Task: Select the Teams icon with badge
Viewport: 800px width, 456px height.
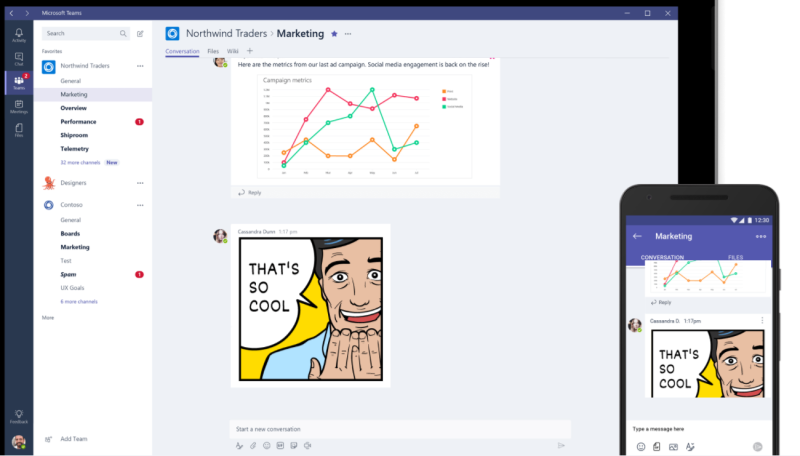Action: 19,82
